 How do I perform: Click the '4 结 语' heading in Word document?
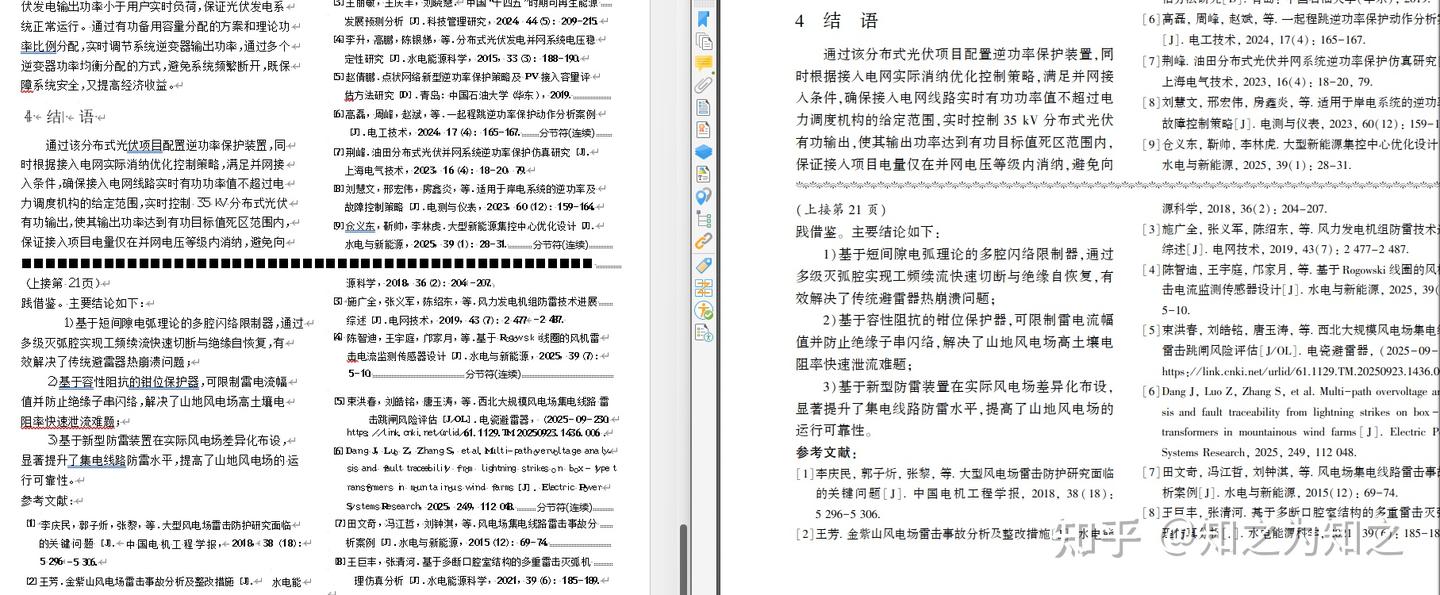coord(59,116)
